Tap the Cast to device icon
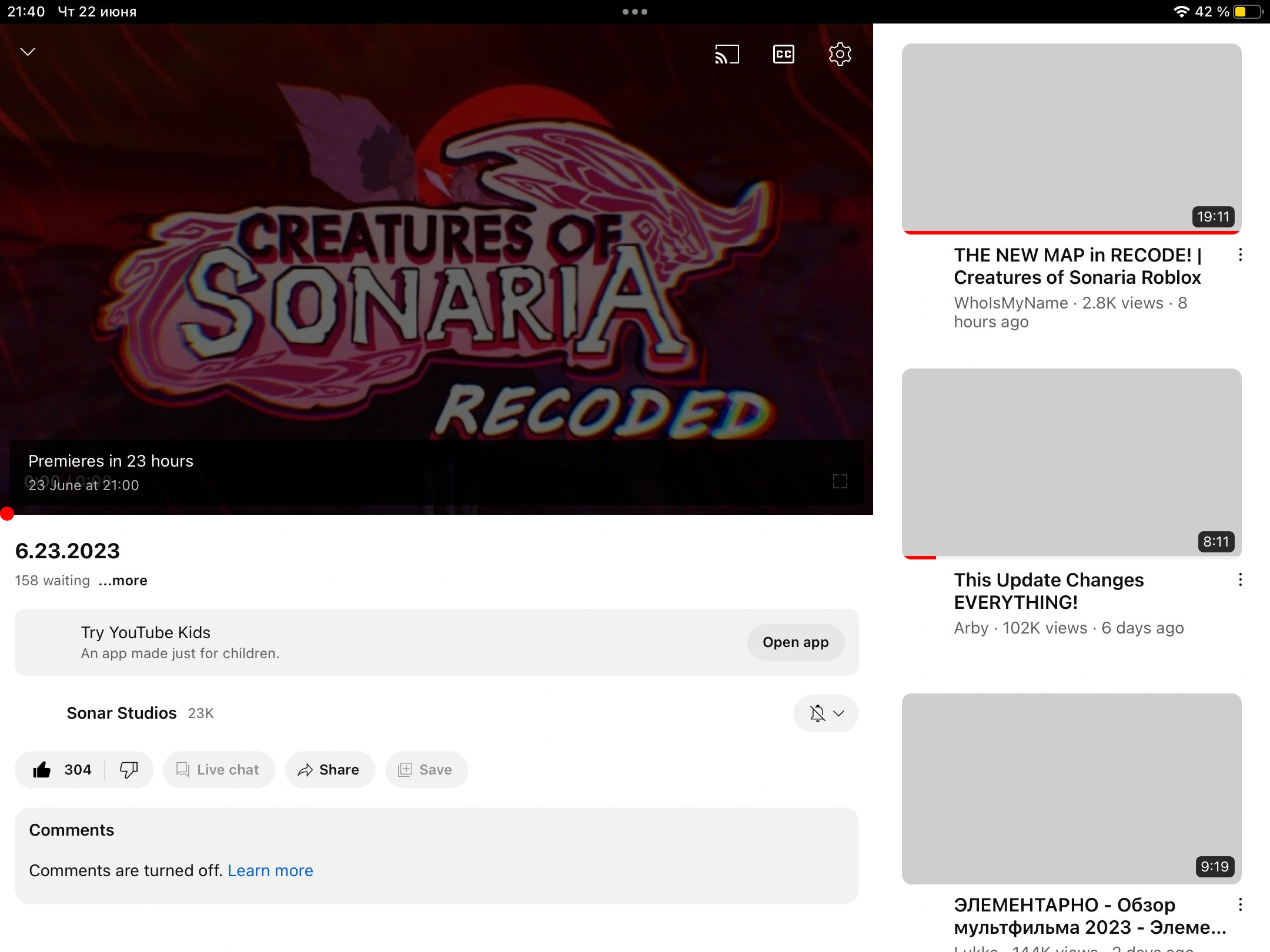 (x=727, y=54)
